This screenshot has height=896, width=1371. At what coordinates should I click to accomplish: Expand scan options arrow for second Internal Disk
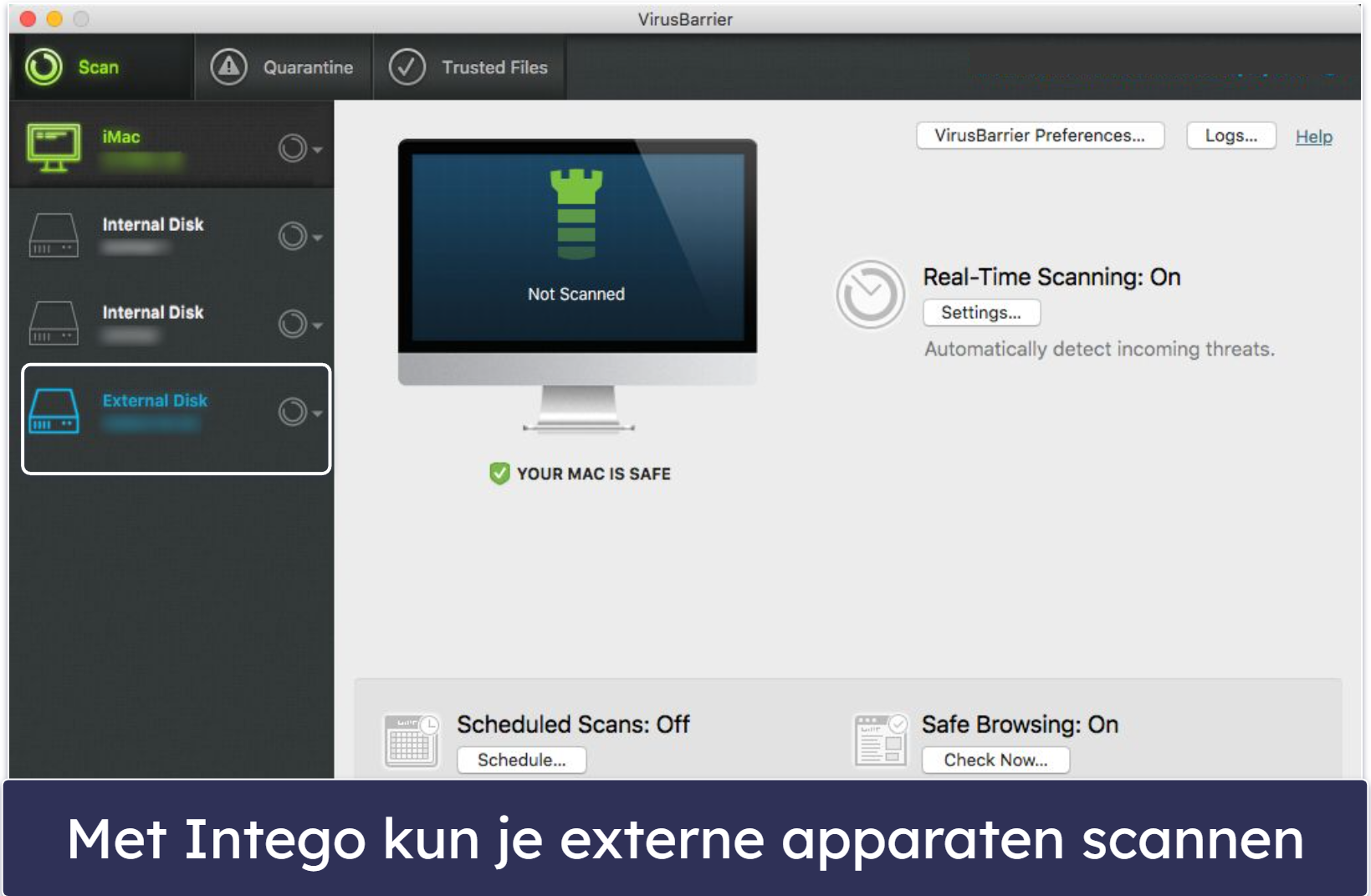[x=318, y=325]
